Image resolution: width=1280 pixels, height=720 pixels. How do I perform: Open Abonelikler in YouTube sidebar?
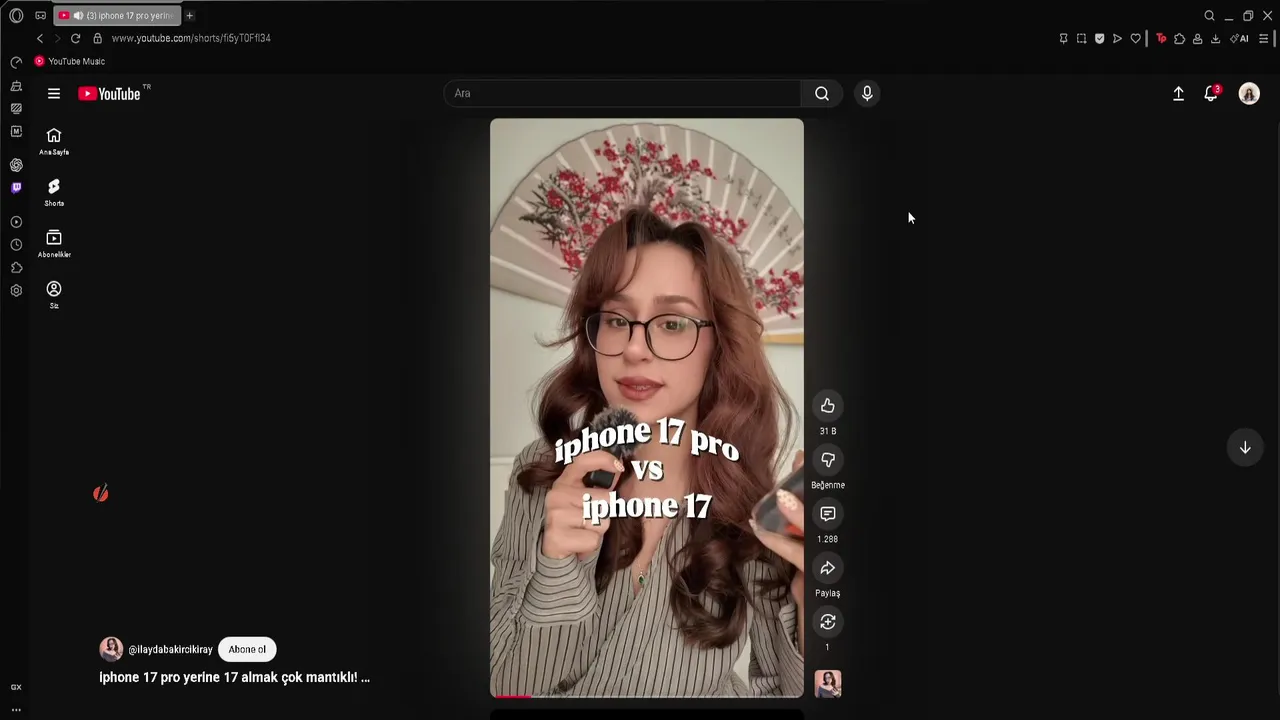tap(54, 244)
